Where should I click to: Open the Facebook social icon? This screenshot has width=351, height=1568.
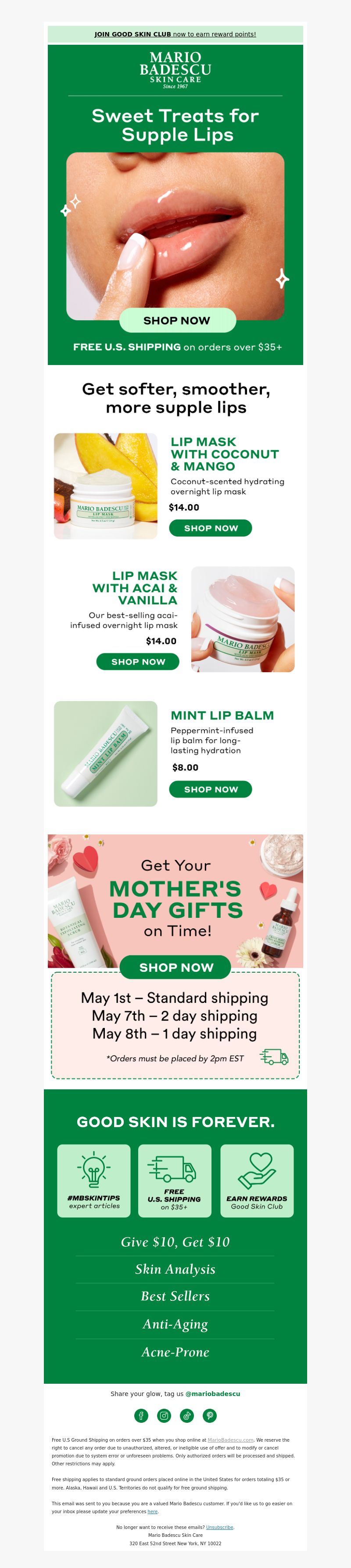point(141,1415)
